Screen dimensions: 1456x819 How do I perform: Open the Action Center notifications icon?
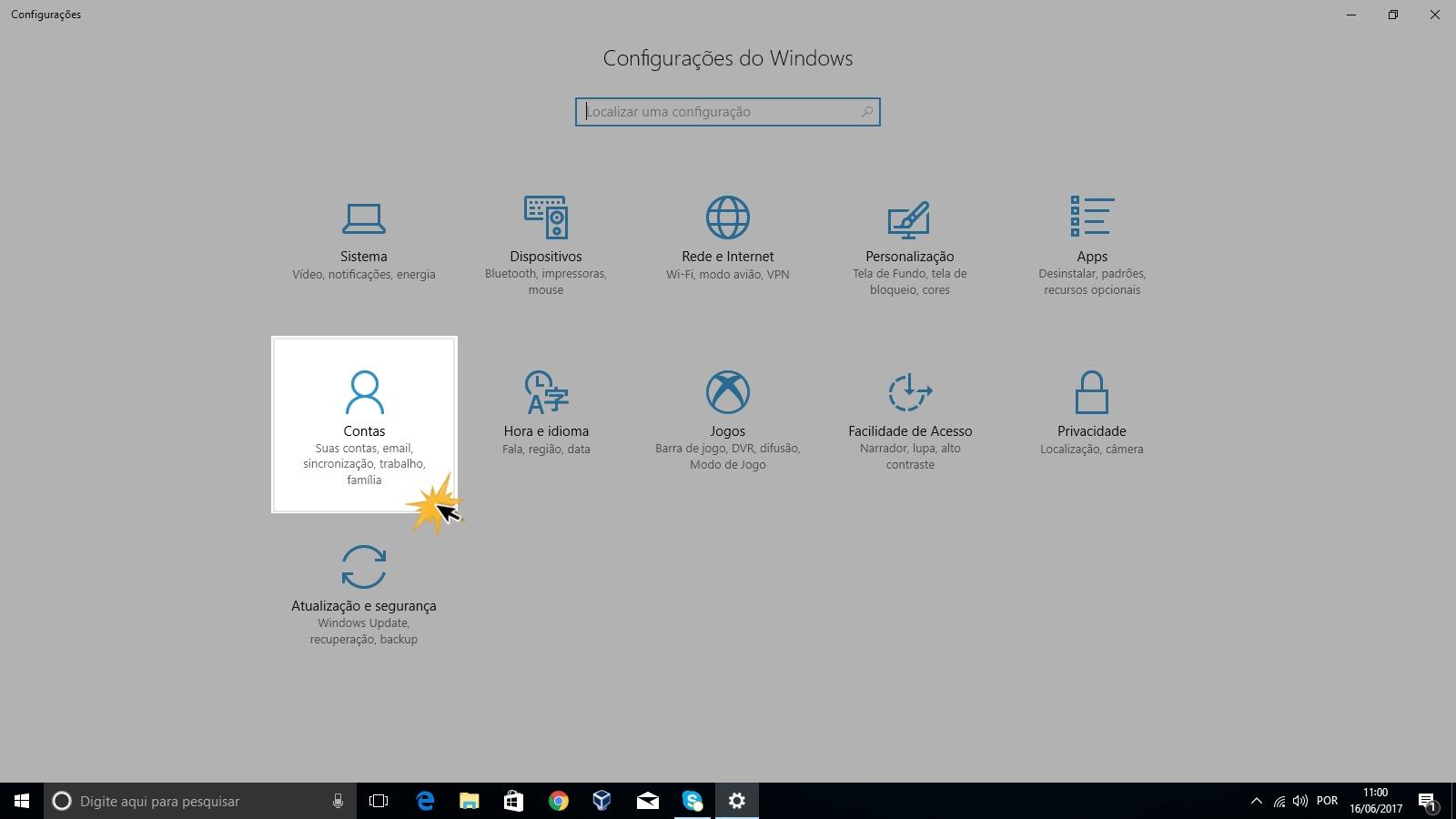coord(1427,801)
